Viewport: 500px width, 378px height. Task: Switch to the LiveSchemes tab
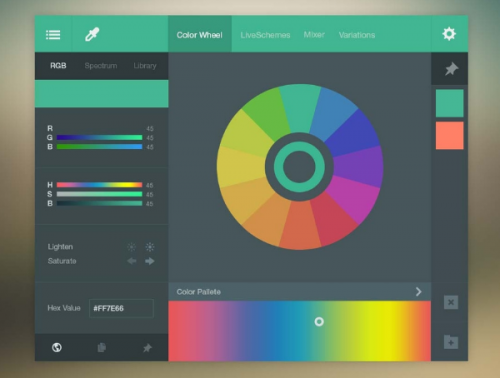point(265,35)
